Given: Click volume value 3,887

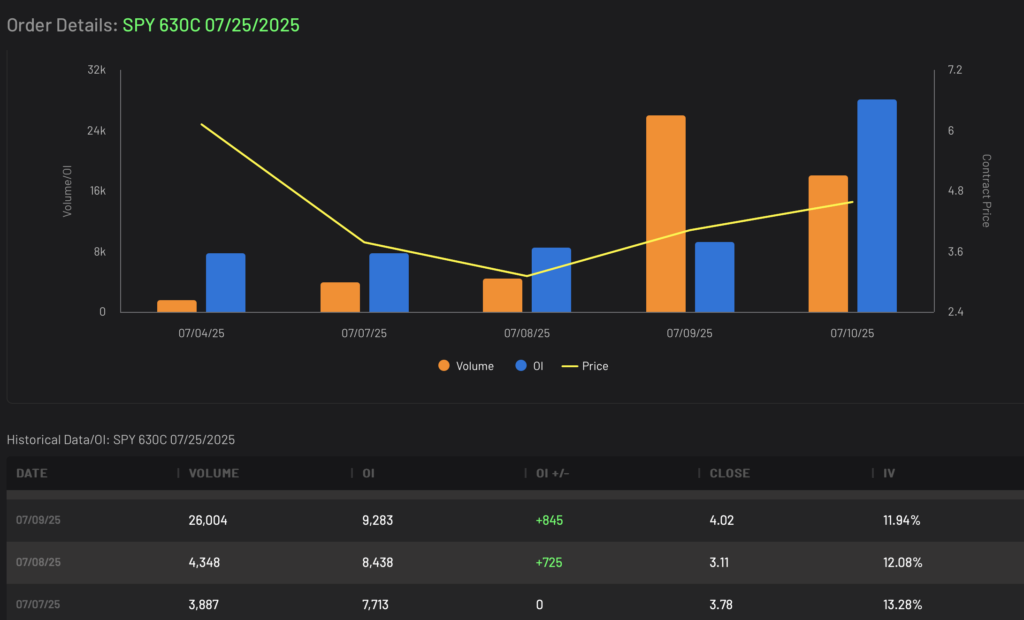Looking at the screenshot, I should coord(203,604).
